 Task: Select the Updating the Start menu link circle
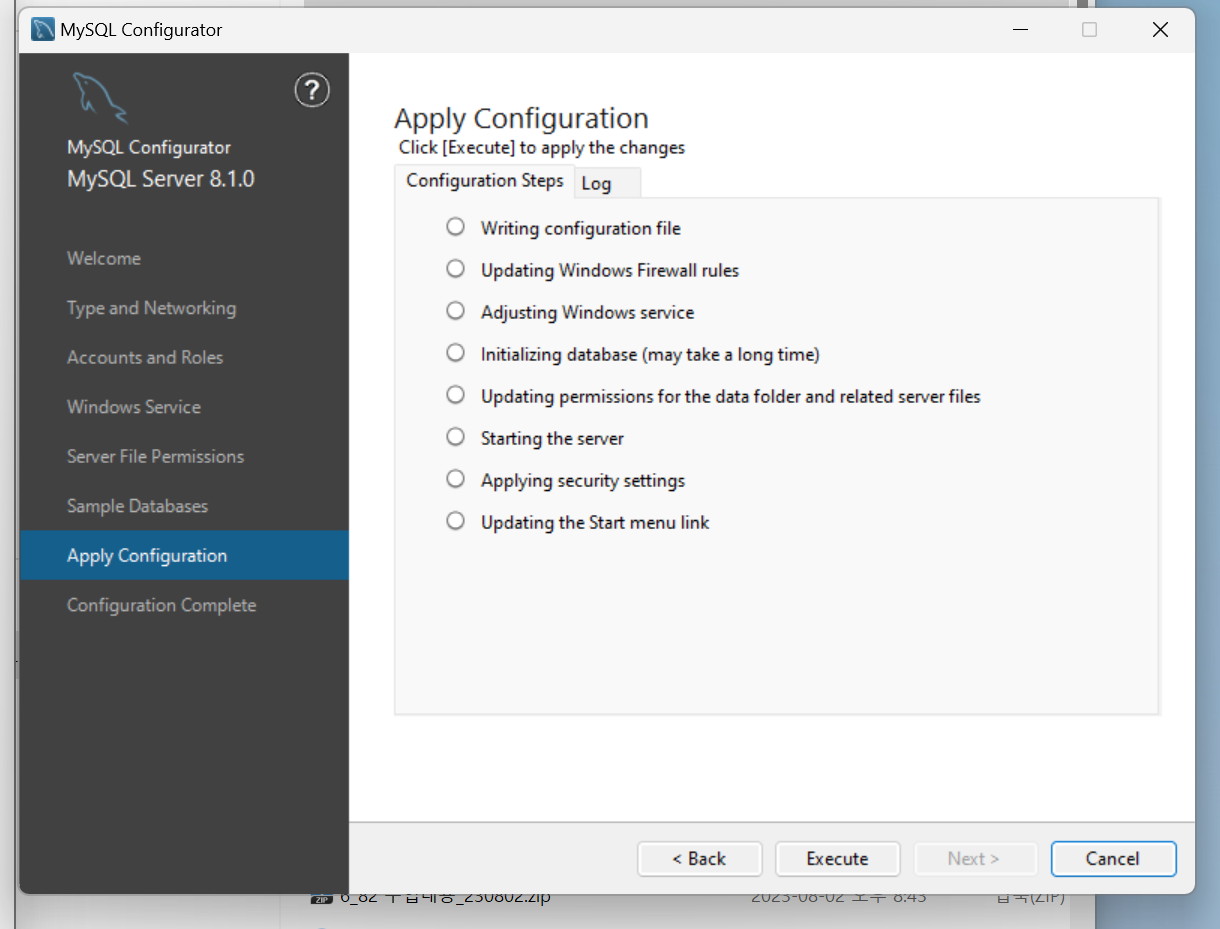tap(456, 521)
